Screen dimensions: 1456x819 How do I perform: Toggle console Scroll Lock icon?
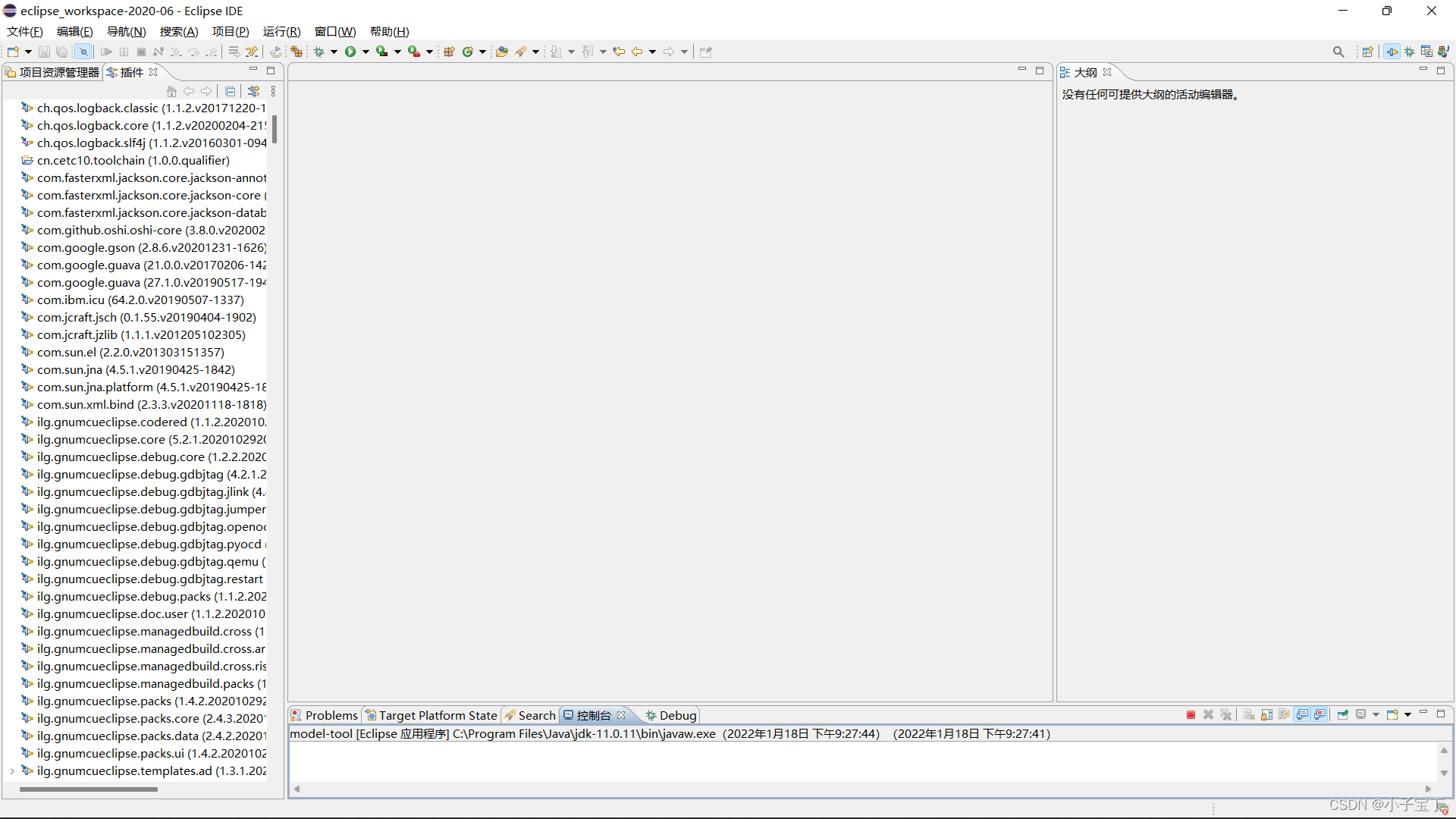click(x=1267, y=715)
